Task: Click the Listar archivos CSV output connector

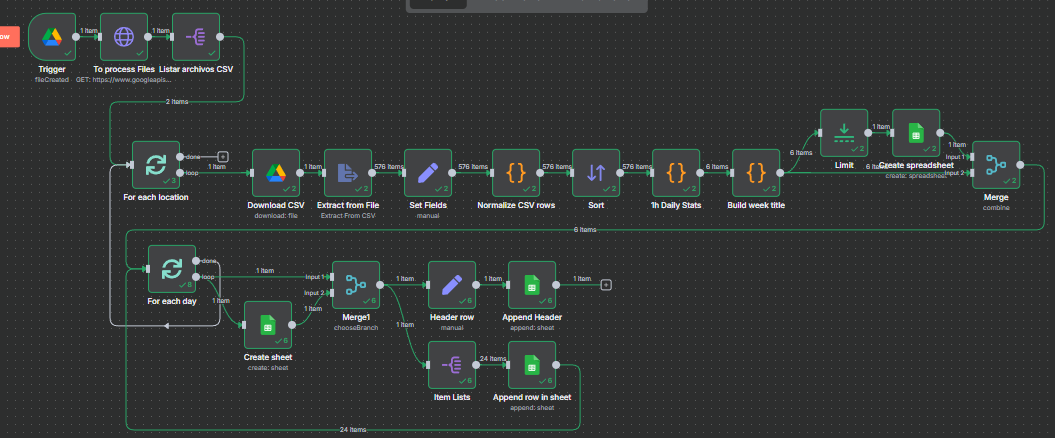Action: point(220,37)
